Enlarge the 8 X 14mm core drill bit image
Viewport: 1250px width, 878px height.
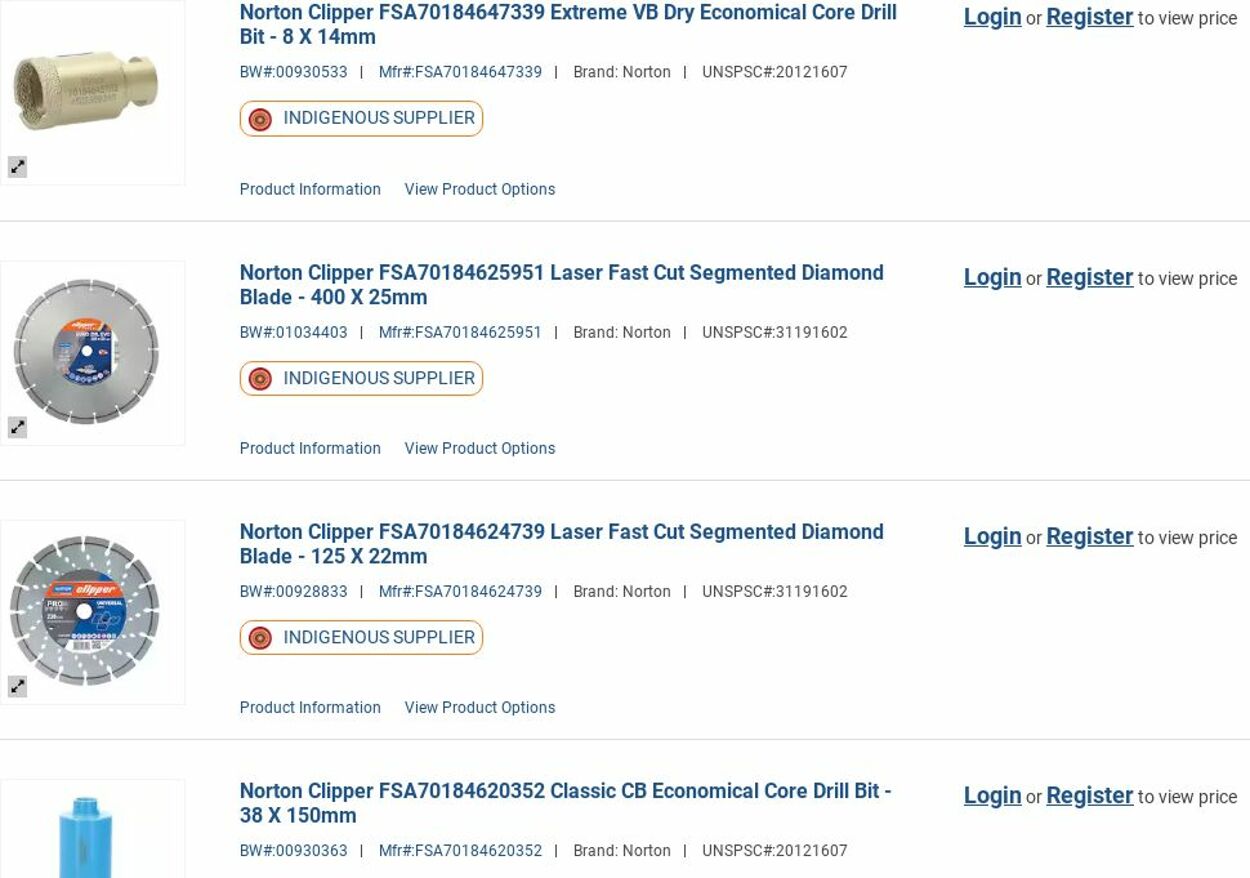[x=17, y=168]
